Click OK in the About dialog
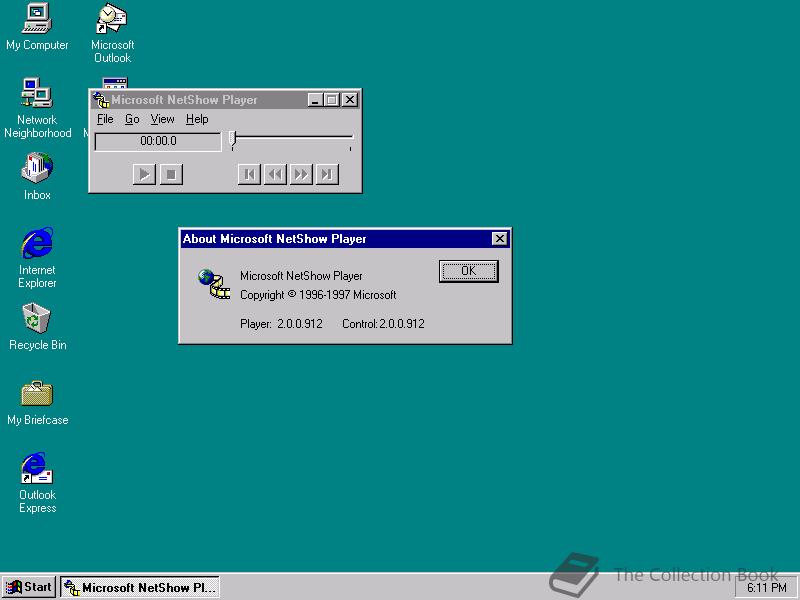This screenshot has height=600, width=800. click(x=468, y=271)
